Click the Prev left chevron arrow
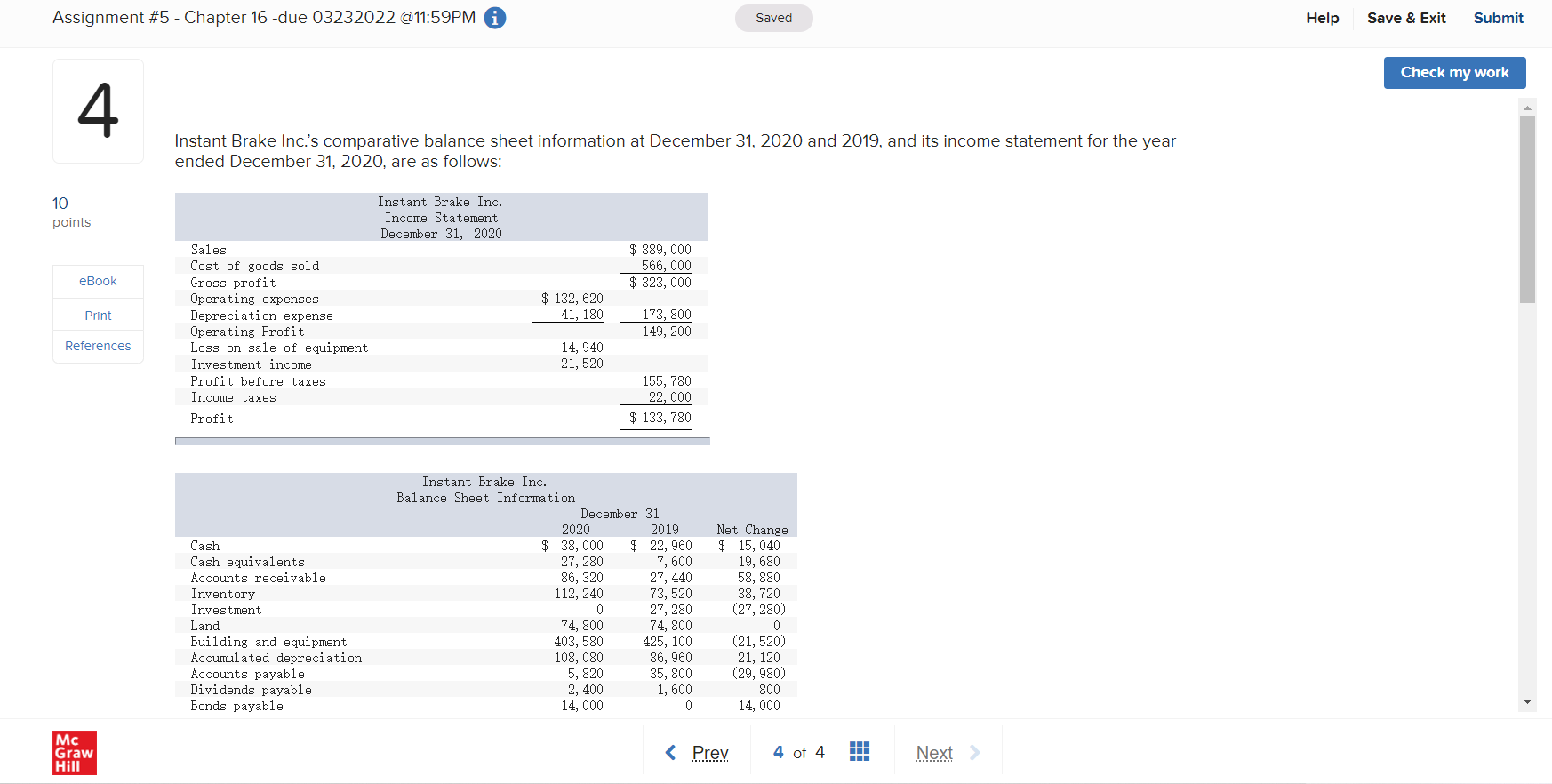The width and height of the screenshot is (1552, 784). click(x=671, y=753)
